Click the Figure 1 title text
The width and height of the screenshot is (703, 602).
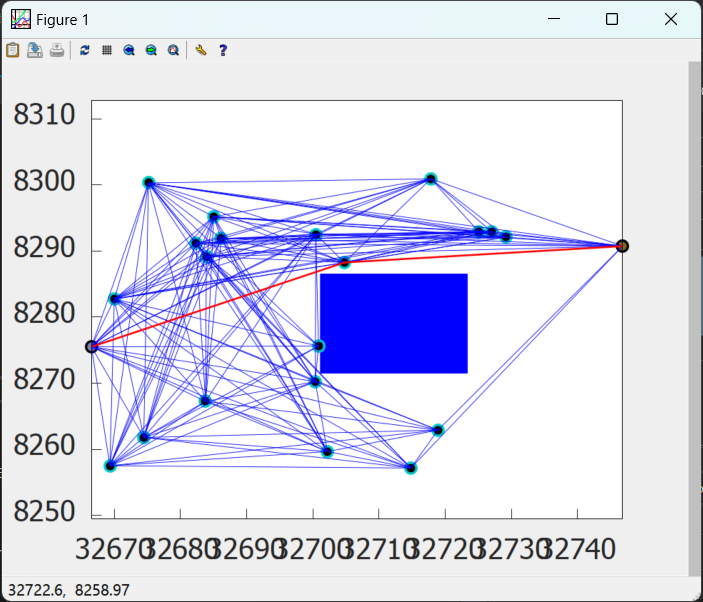[x=62, y=19]
